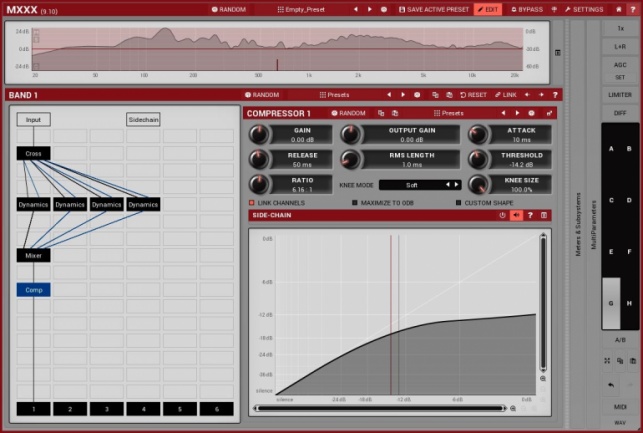Image resolution: width=643 pixels, height=433 pixels.
Task: Copy A-H preset icon in sidebar
Action: tap(620, 360)
